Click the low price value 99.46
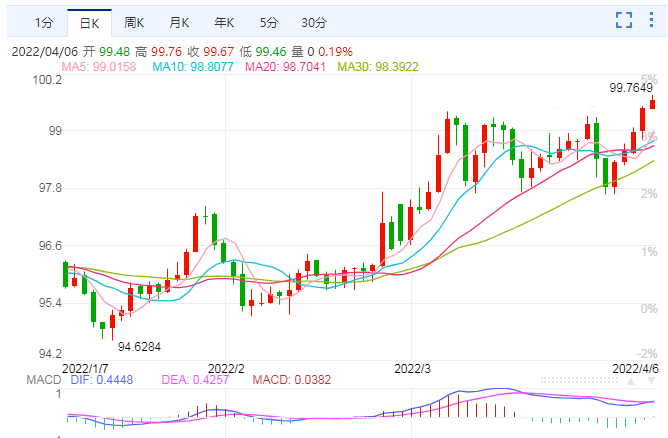The height and width of the screenshot is (438, 668). click(x=271, y=52)
